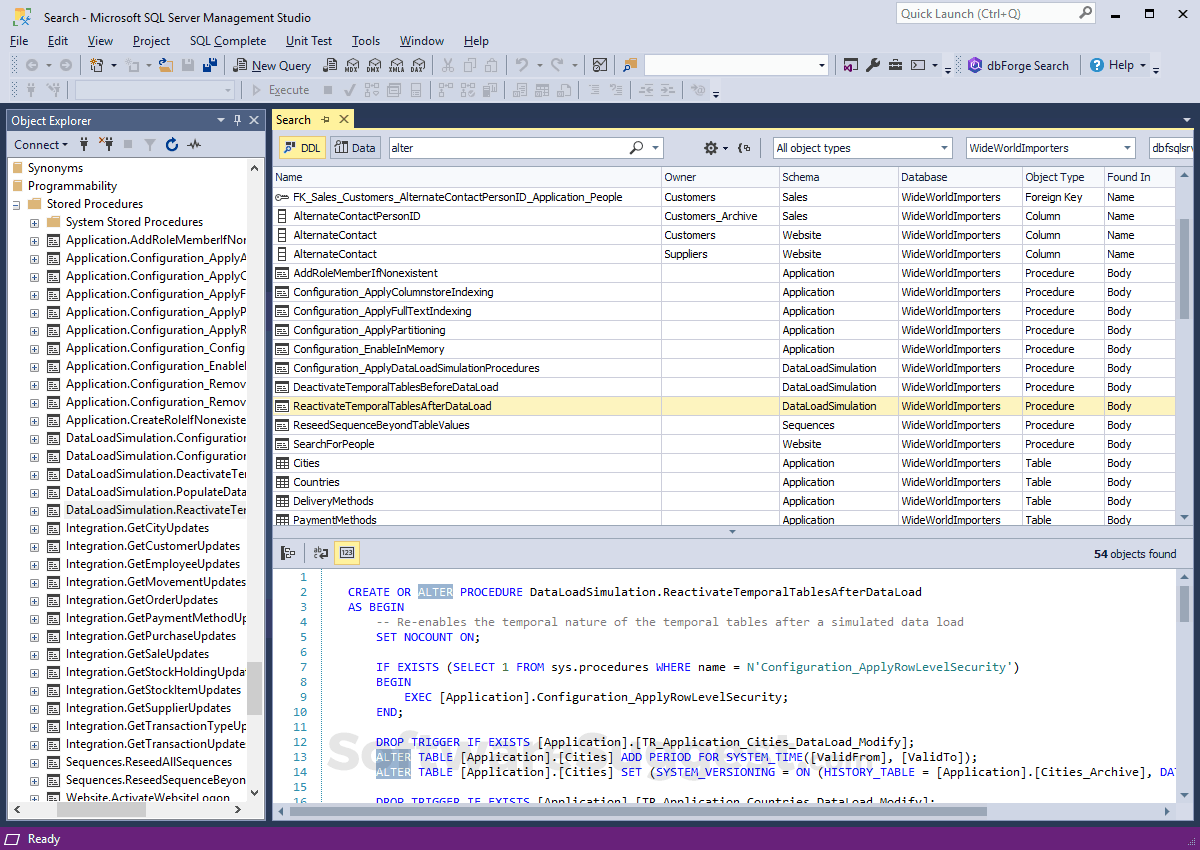Screen dimensions: 1200x850
Task: Open the SQL Complete menu
Action: point(228,41)
